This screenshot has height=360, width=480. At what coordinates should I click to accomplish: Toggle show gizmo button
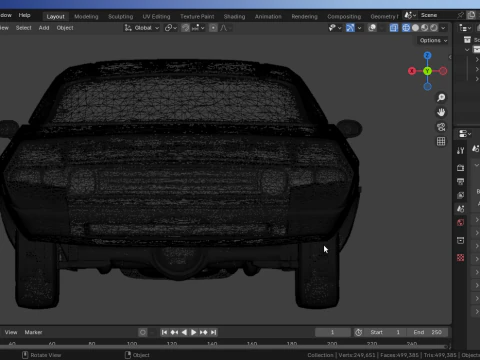pos(350,28)
